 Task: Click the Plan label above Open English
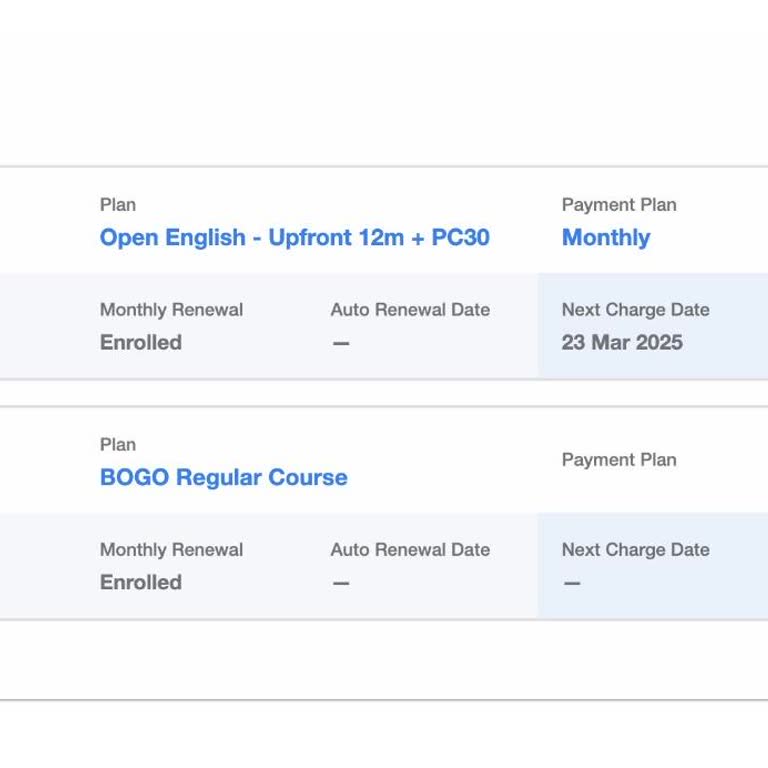point(118,205)
